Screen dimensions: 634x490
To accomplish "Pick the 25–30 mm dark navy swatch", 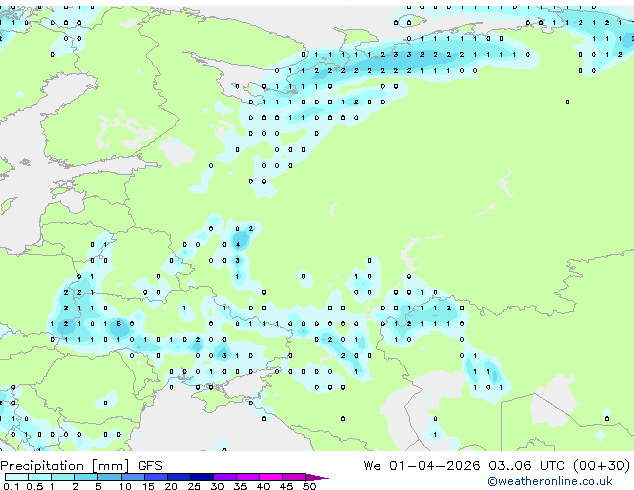I will click(x=202, y=477).
